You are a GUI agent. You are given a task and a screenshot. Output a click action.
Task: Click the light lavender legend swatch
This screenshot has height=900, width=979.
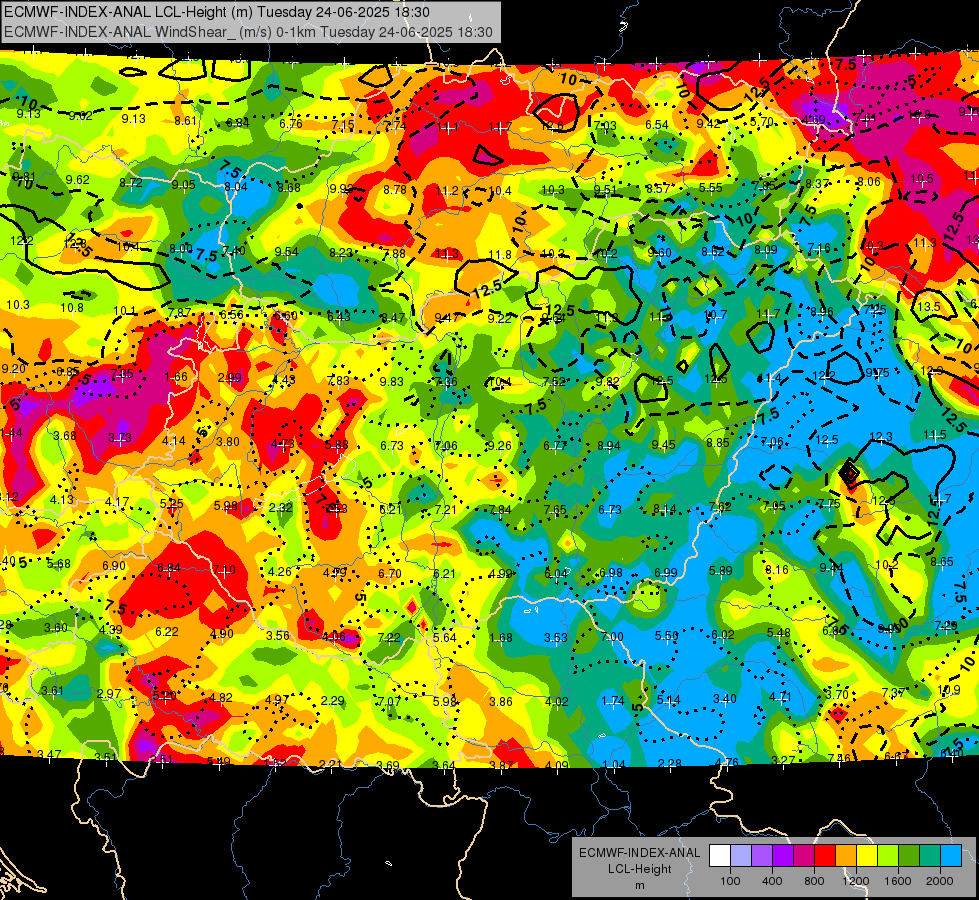pyautogui.click(x=741, y=856)
